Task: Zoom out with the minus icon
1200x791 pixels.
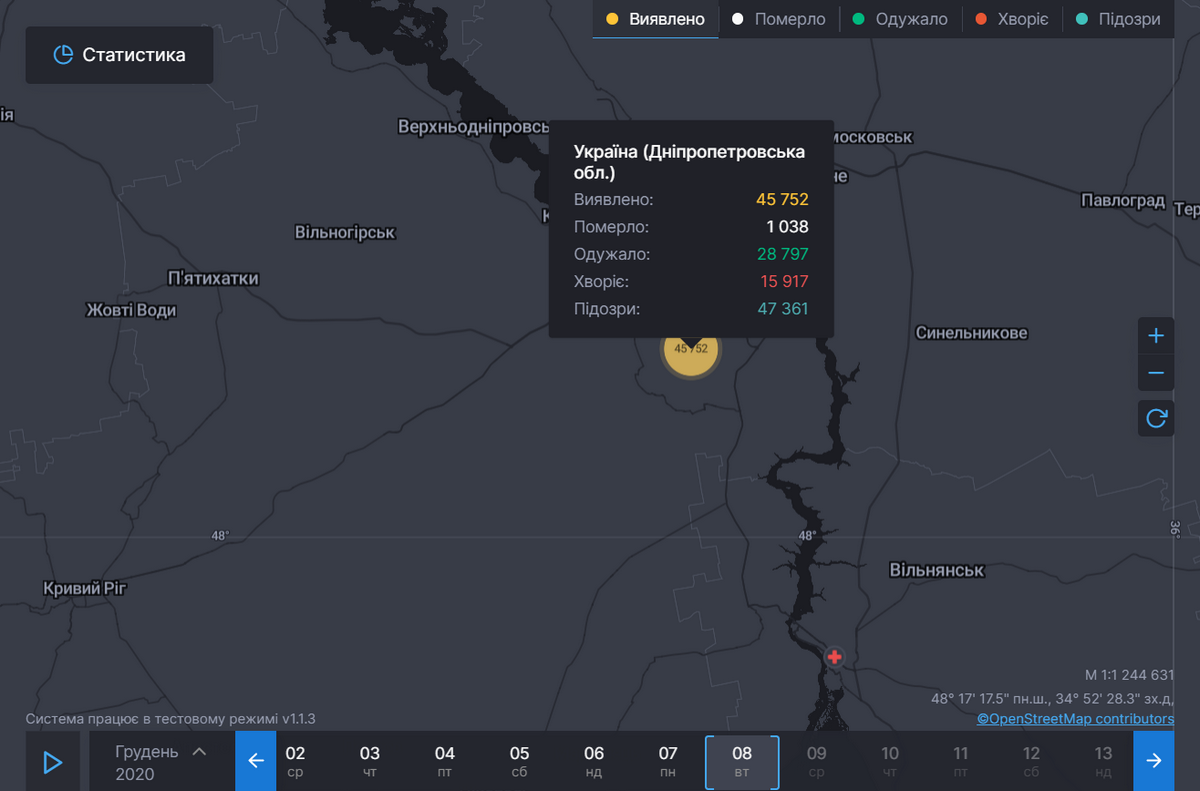Action: [1156, 374]
